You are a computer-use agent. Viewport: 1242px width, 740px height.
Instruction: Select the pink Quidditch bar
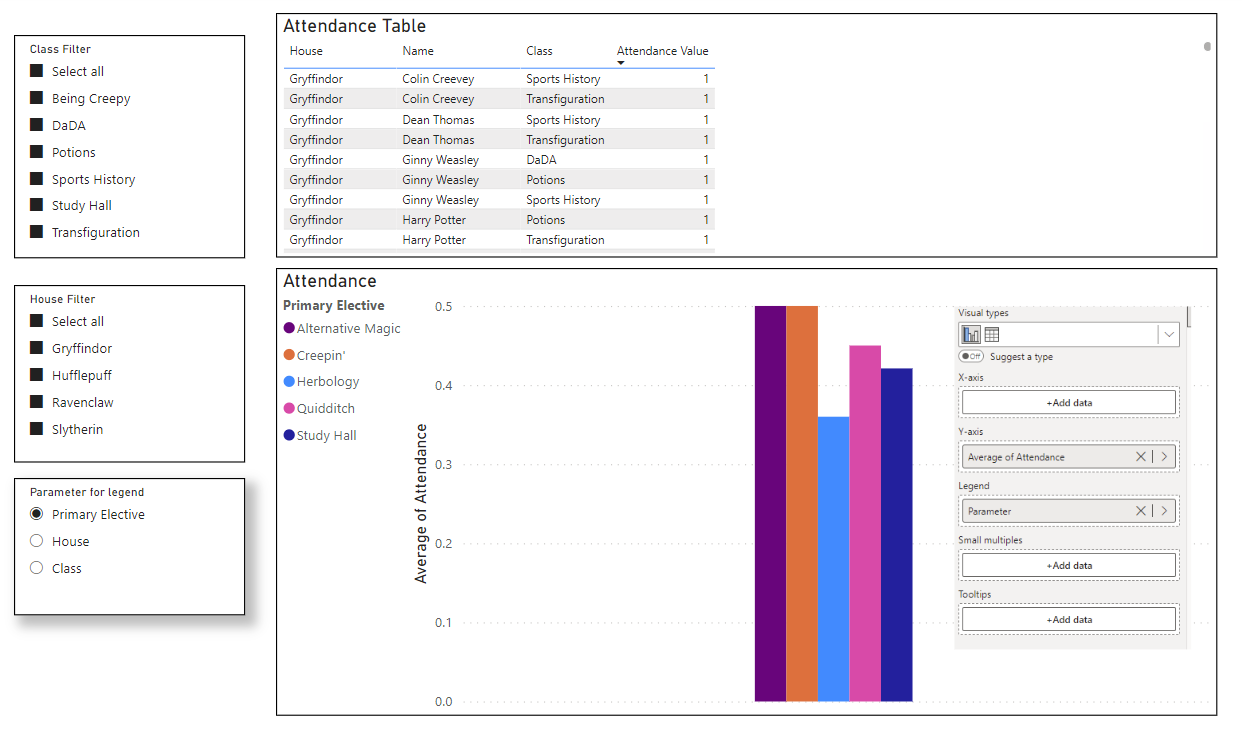tap(865, 524)
